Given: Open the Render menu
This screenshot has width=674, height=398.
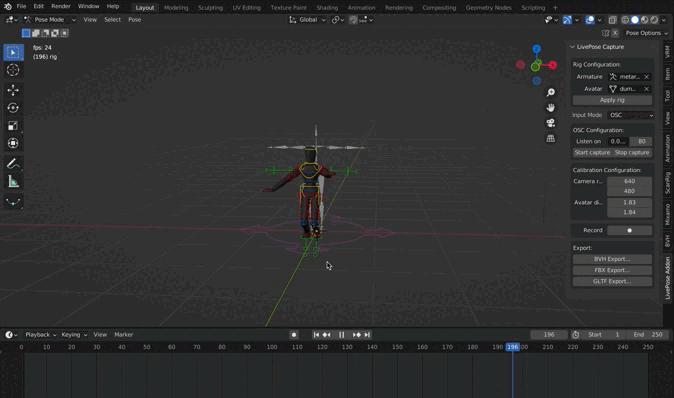Looking at the screenshot, I should point(61,6).
